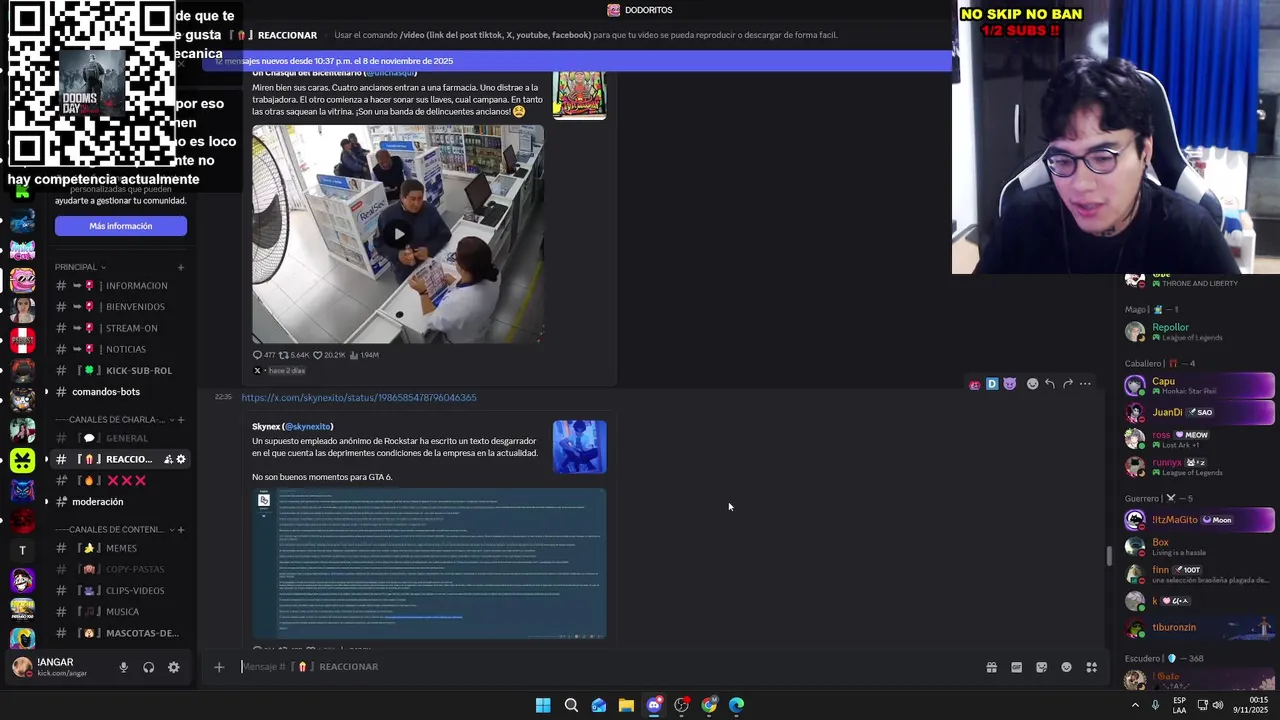Create invite for the REACCIONAR channel
1280x720 pixels.
pyautogui.click(x=168, y=459)
